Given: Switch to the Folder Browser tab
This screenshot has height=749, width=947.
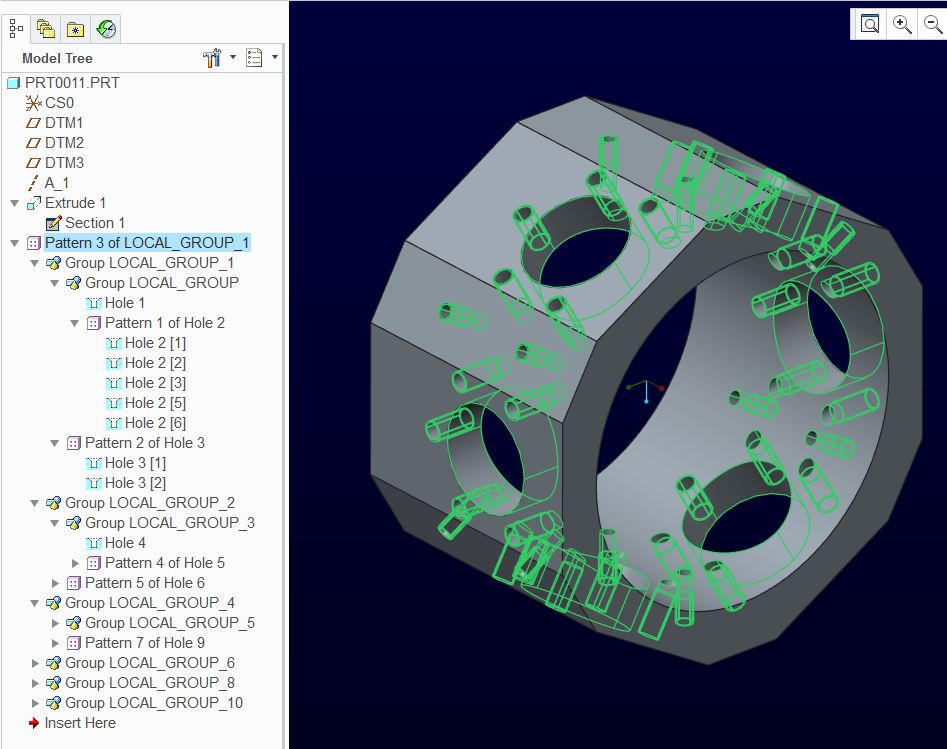Looking at the screenshot, I should (x=45, y=28).
